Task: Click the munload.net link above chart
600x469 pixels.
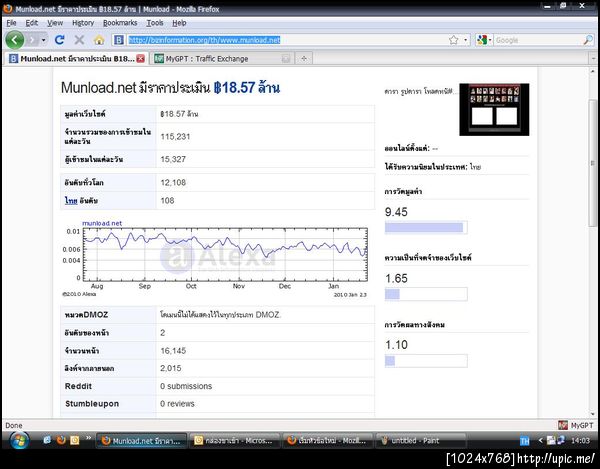Action: (102, 223)
